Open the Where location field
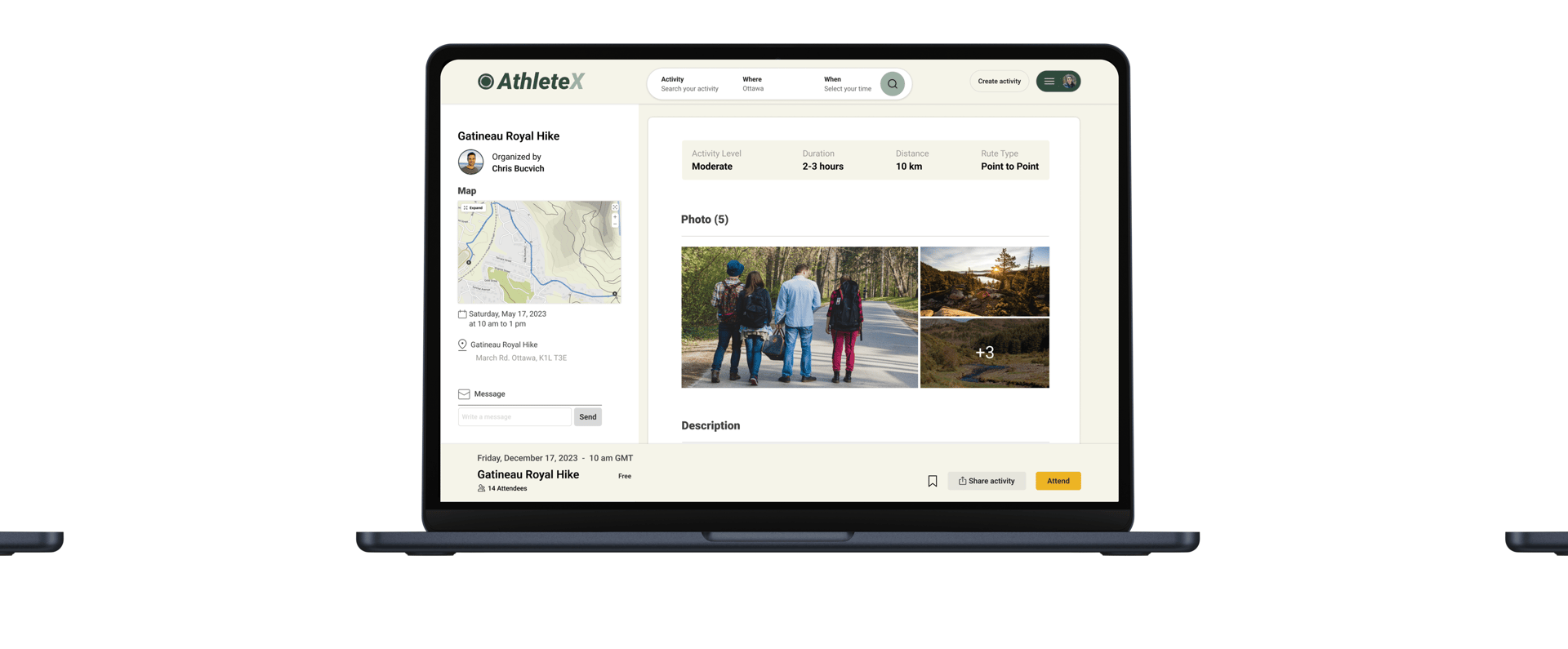The width and height of the screenshot is (1568, 649). 753,84
